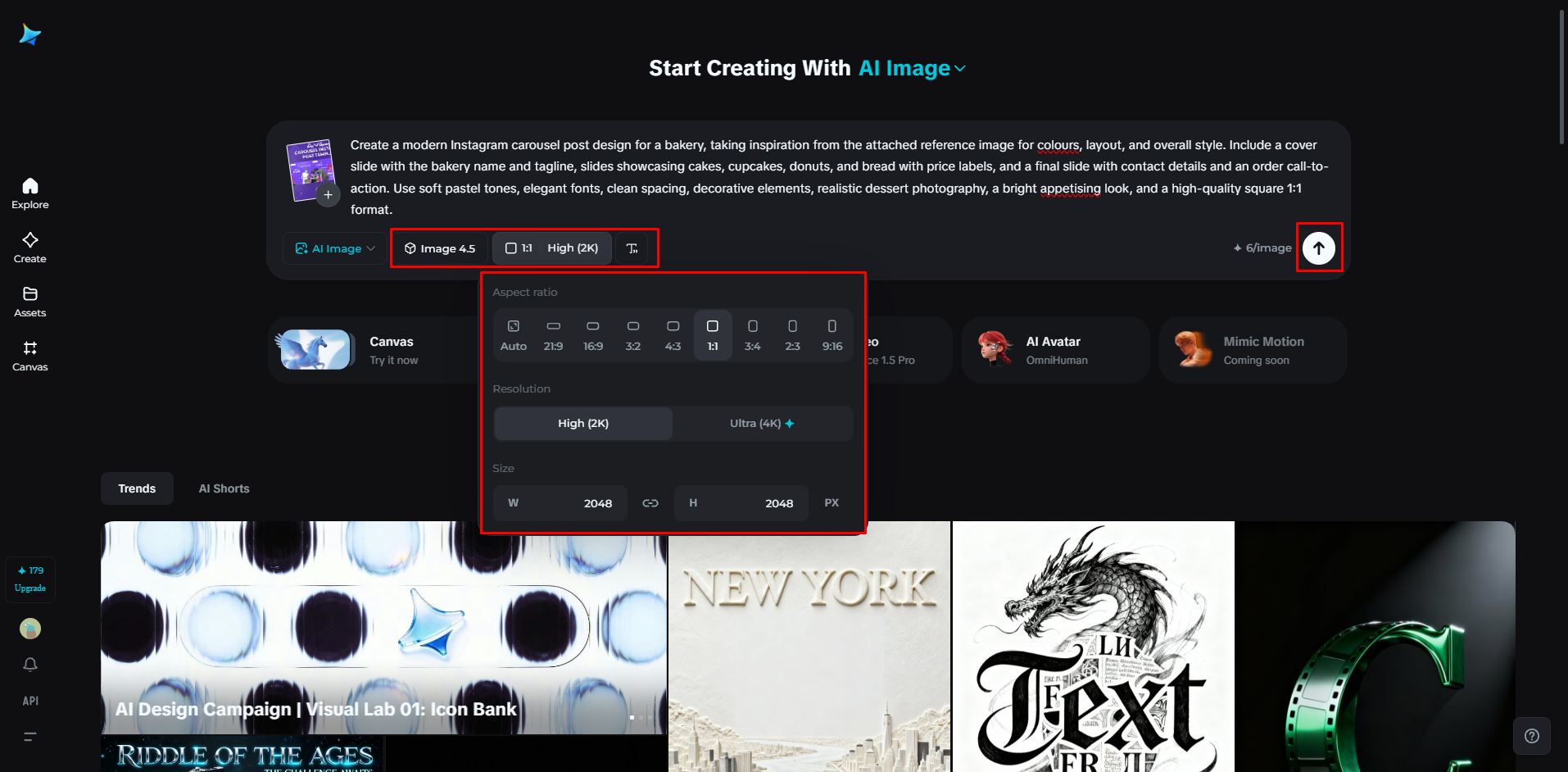Toggle the width-height link icon
The width and height of the screenshot is (1568, 772).
click(x=650, y=503)
